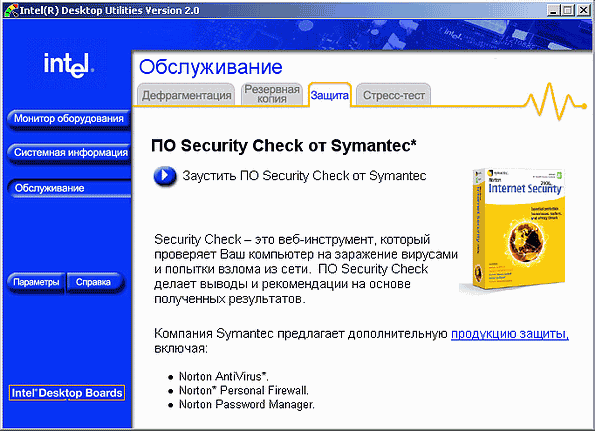This screenshot has width=595, height=431.
Task: Click the app icon in the title bar
Action: (x=10, y=10)
